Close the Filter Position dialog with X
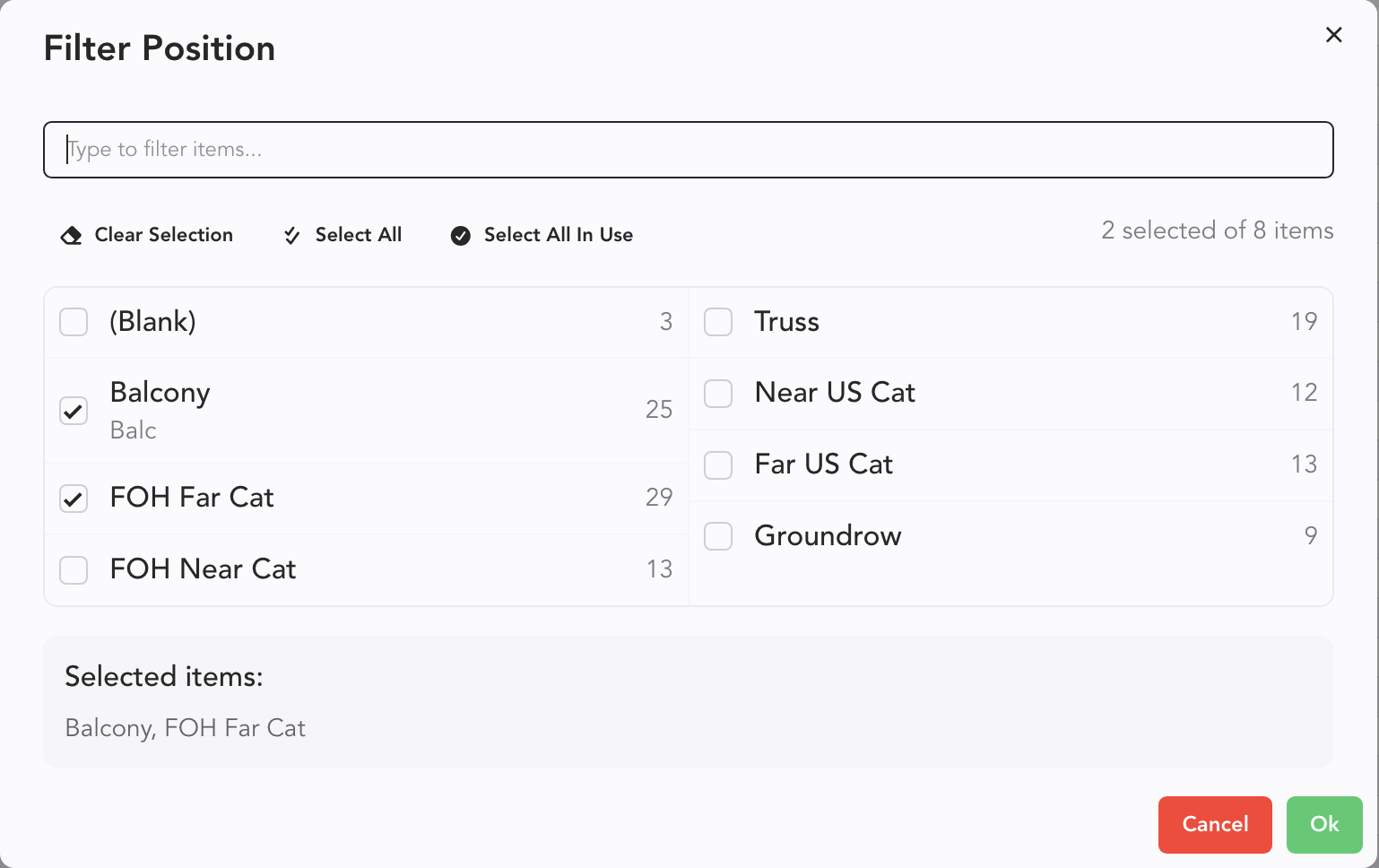Viewport: 1379px width, 868px height. (1333, 35)
